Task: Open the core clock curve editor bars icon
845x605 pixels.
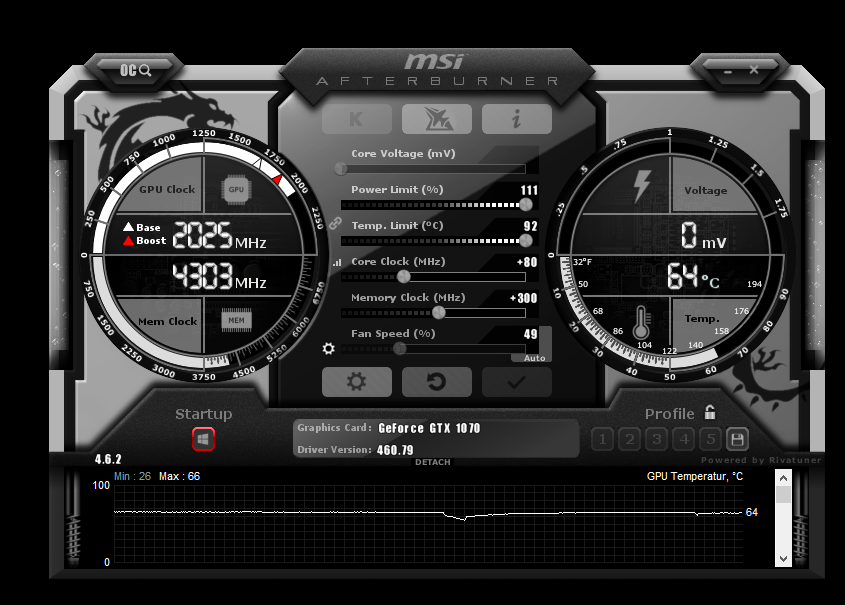Action: point(337,262)
